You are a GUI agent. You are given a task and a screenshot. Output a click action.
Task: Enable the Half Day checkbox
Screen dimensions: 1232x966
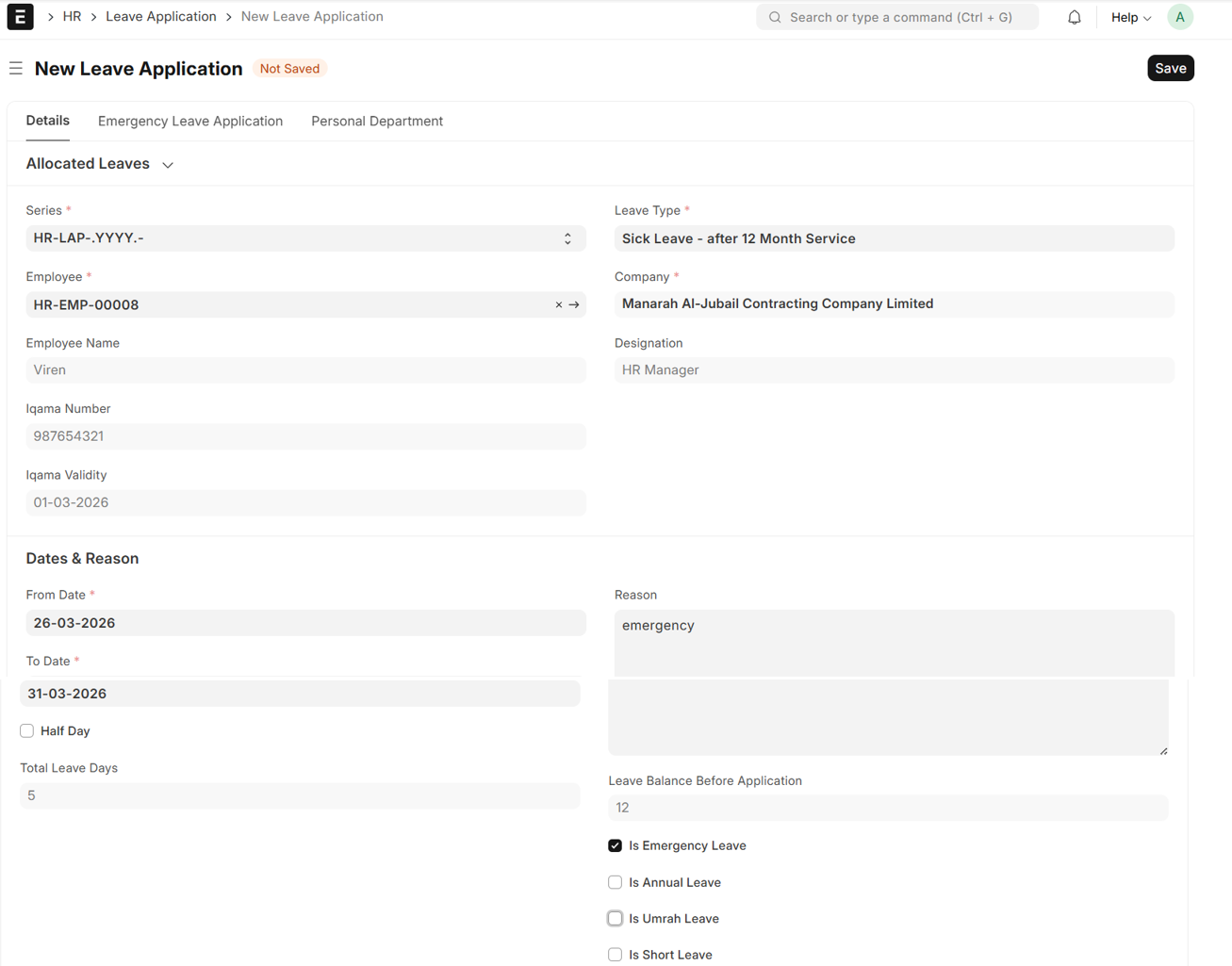tap(27, 731)
